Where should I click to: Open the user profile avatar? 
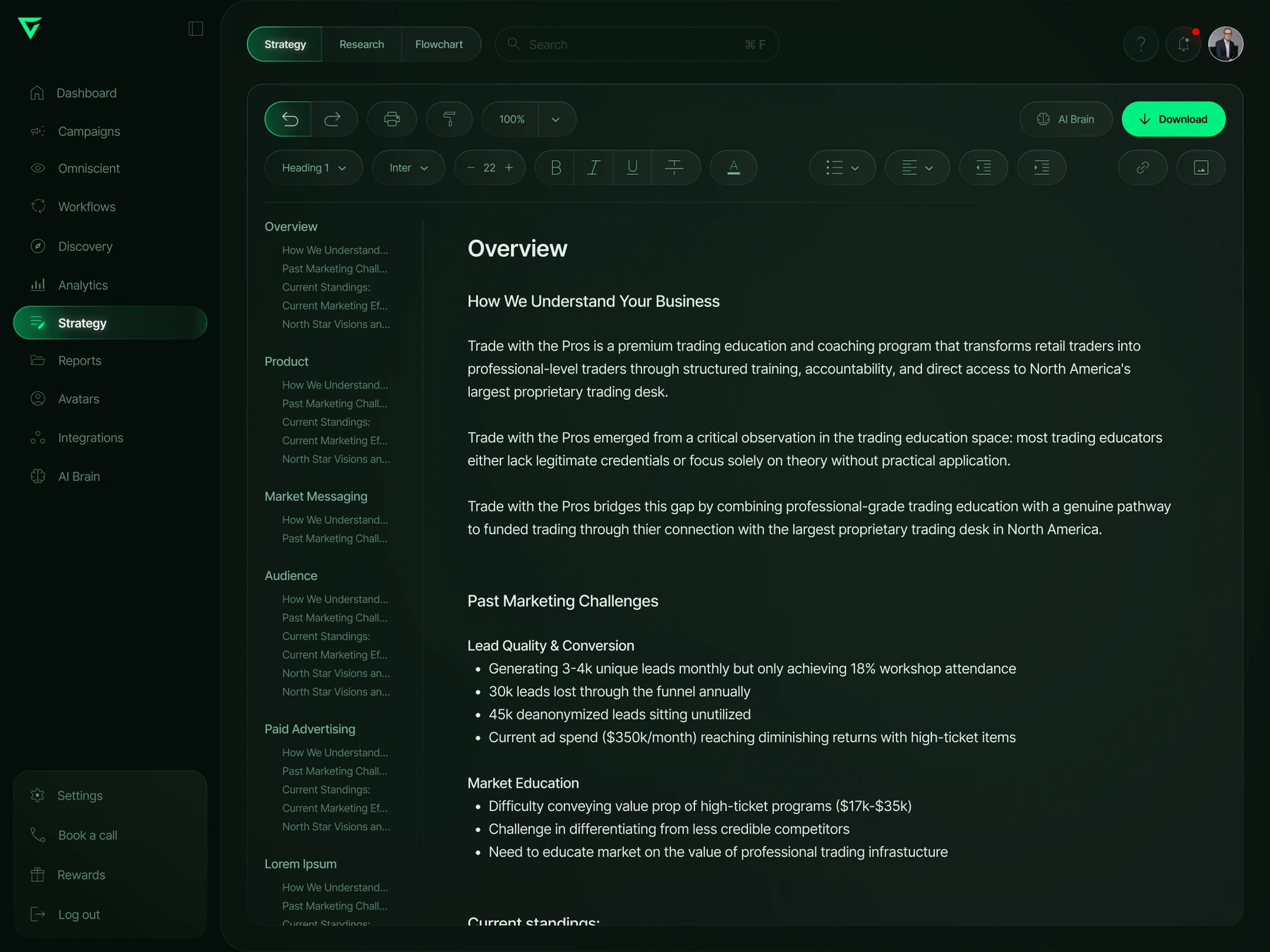click(x=1226, y=44)
